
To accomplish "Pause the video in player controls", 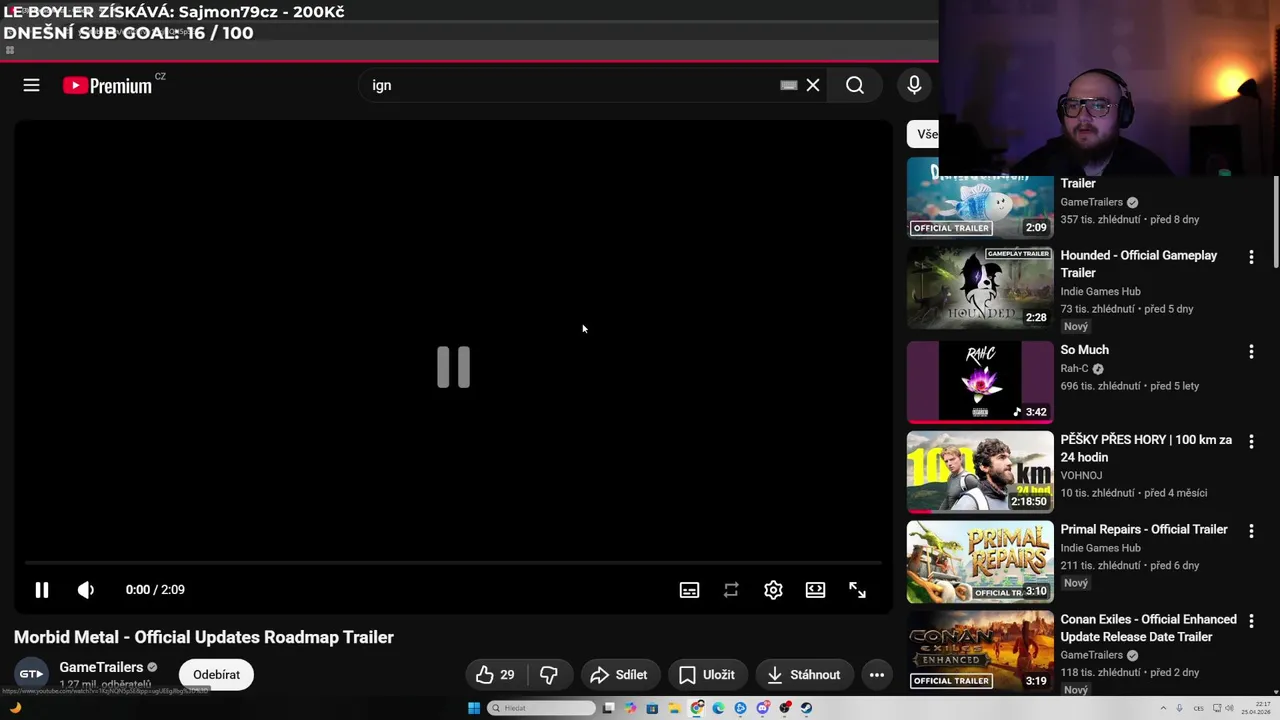I will coord(42,590).
